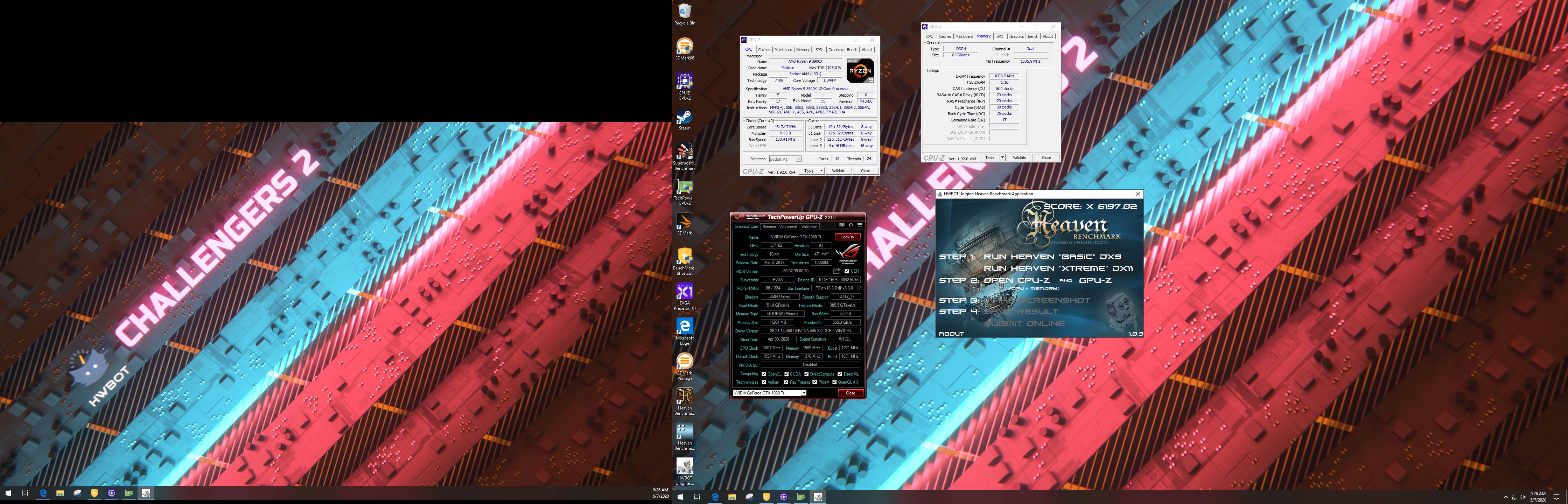
Task: Launch 3DMark06 from the desktop
Action: (684, 49)
